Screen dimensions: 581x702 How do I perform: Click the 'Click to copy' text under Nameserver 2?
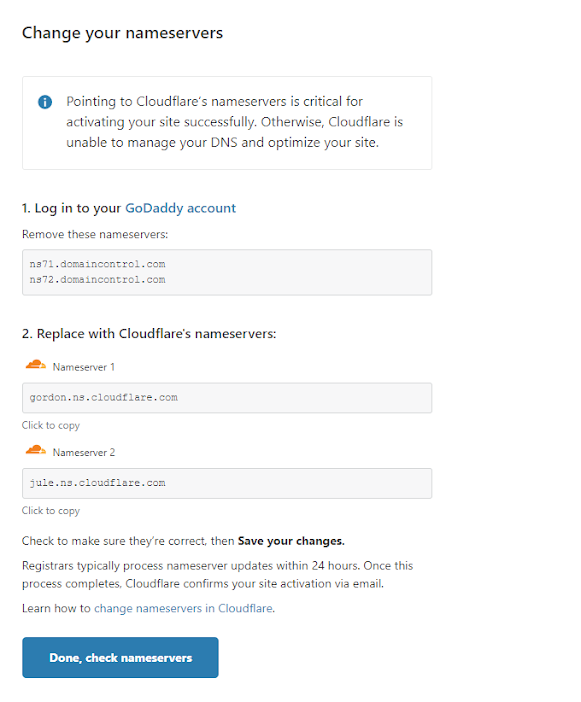(51, 511)
